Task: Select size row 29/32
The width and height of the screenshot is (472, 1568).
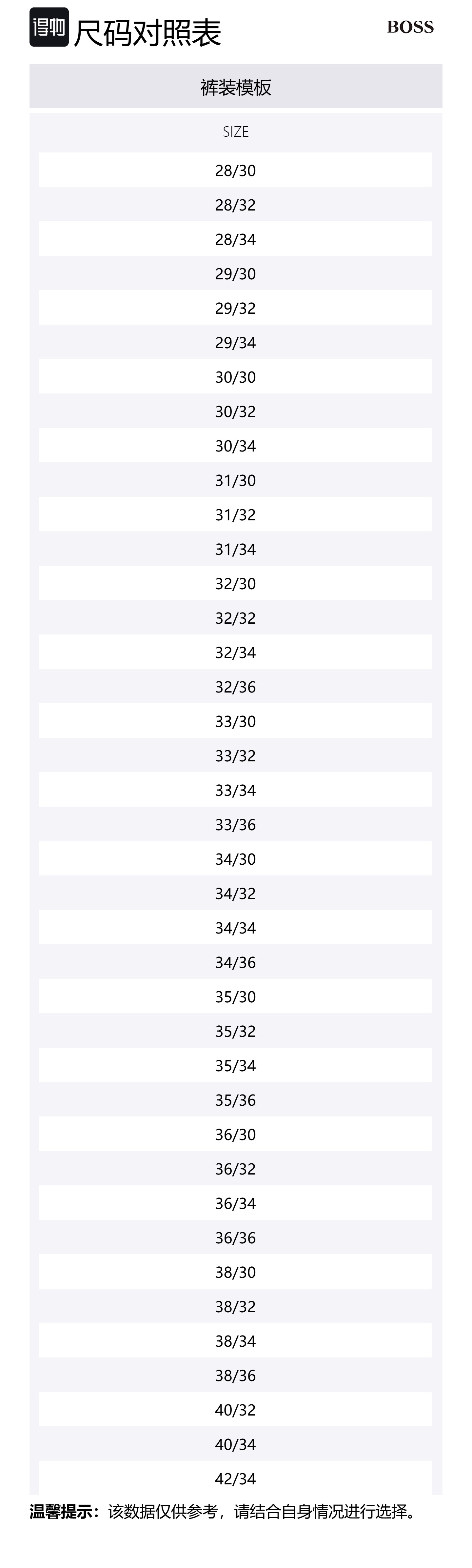Action: (x=235, y=308)
